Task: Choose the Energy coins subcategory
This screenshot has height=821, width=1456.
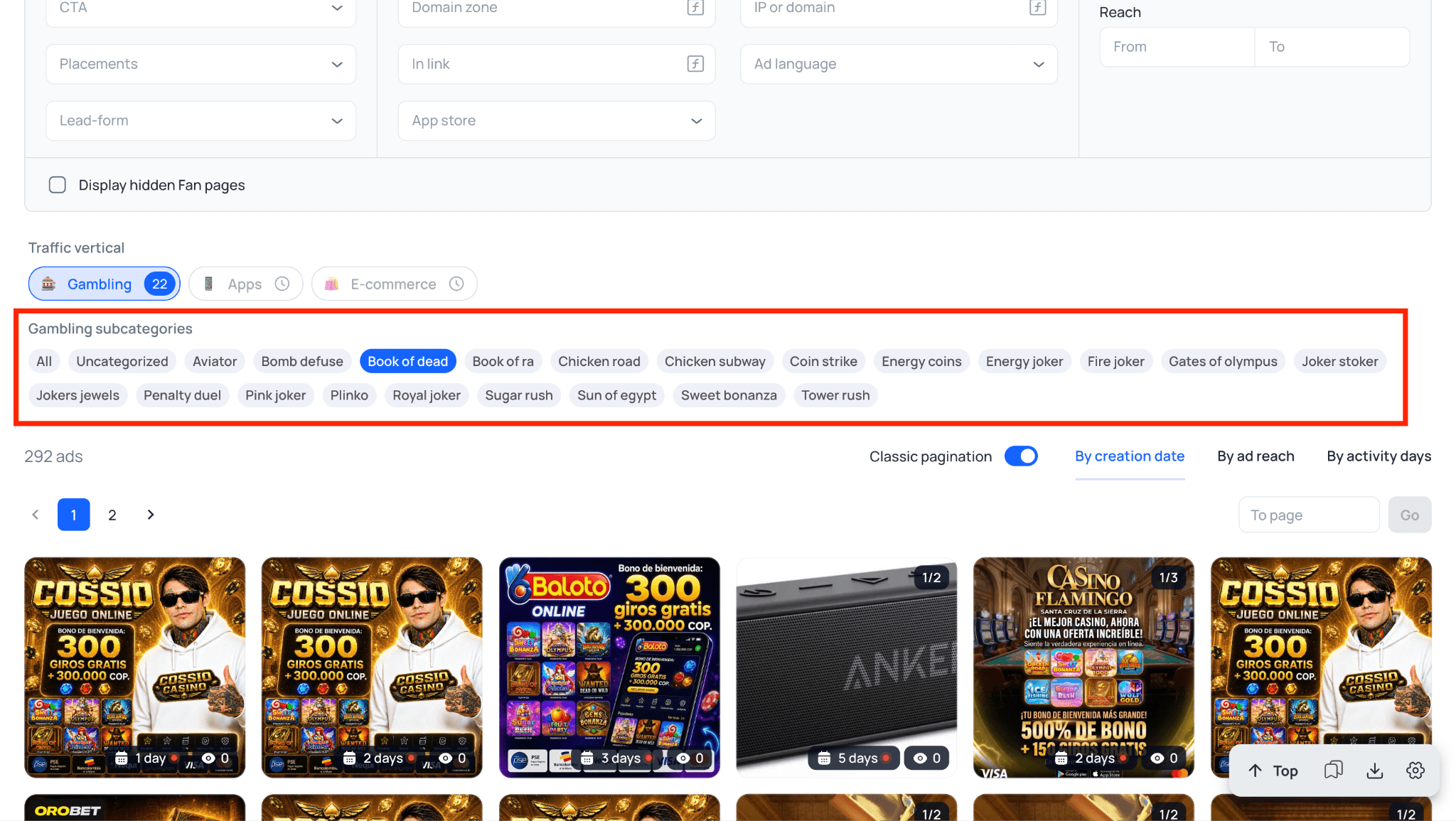Action: point(921,361)
